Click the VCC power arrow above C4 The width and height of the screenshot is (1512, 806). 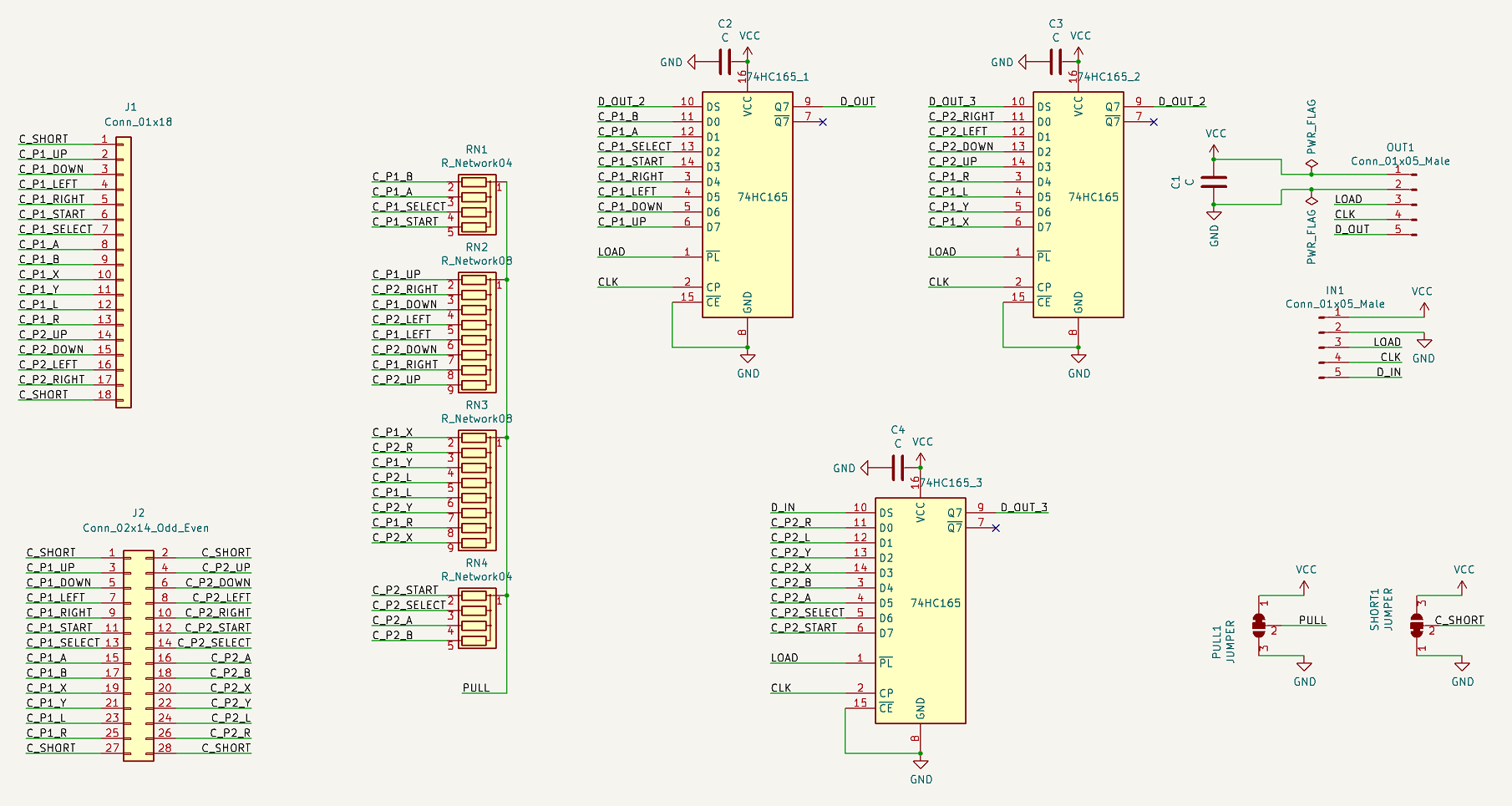[x=921, y=458]
